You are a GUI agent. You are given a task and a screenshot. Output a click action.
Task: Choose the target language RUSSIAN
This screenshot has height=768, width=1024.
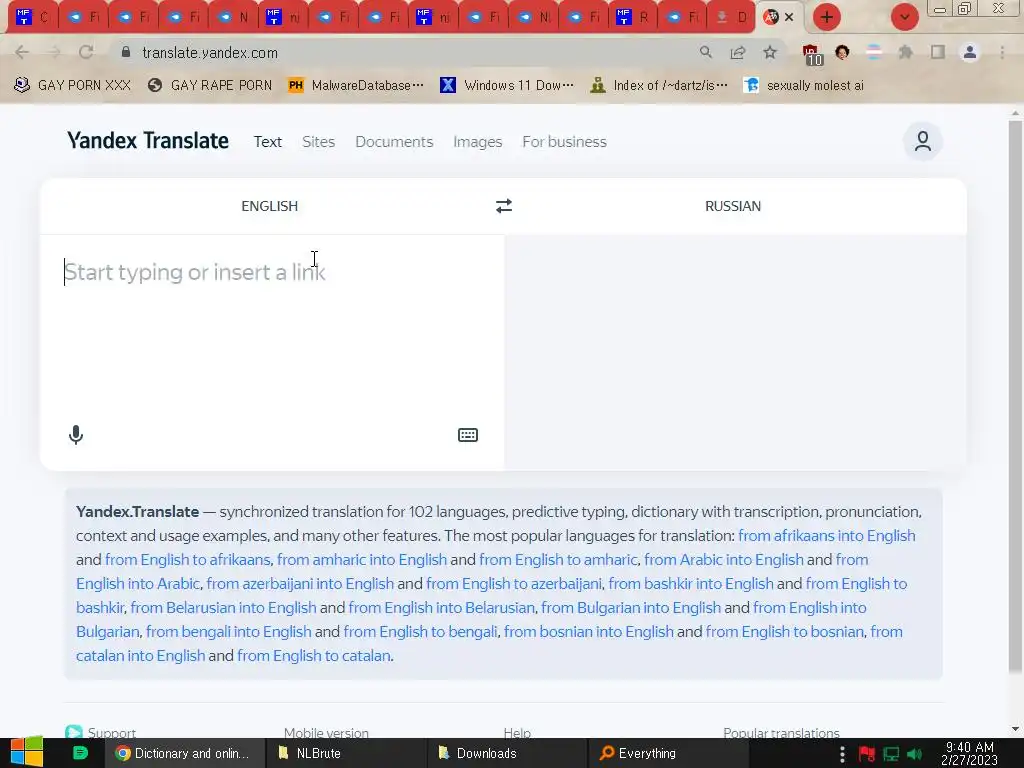(733, 206)
